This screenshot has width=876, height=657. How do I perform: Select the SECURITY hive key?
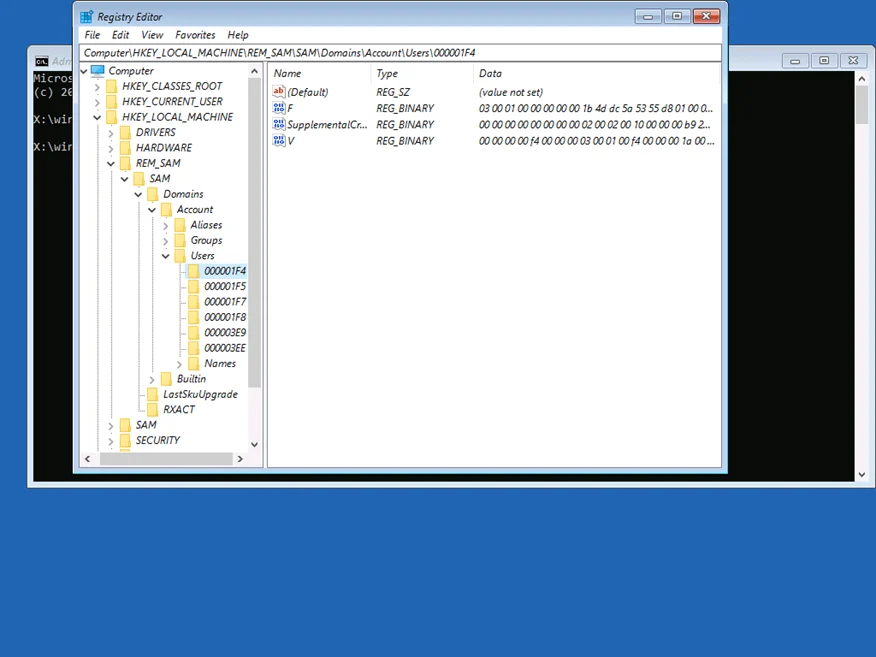[158, 440]
